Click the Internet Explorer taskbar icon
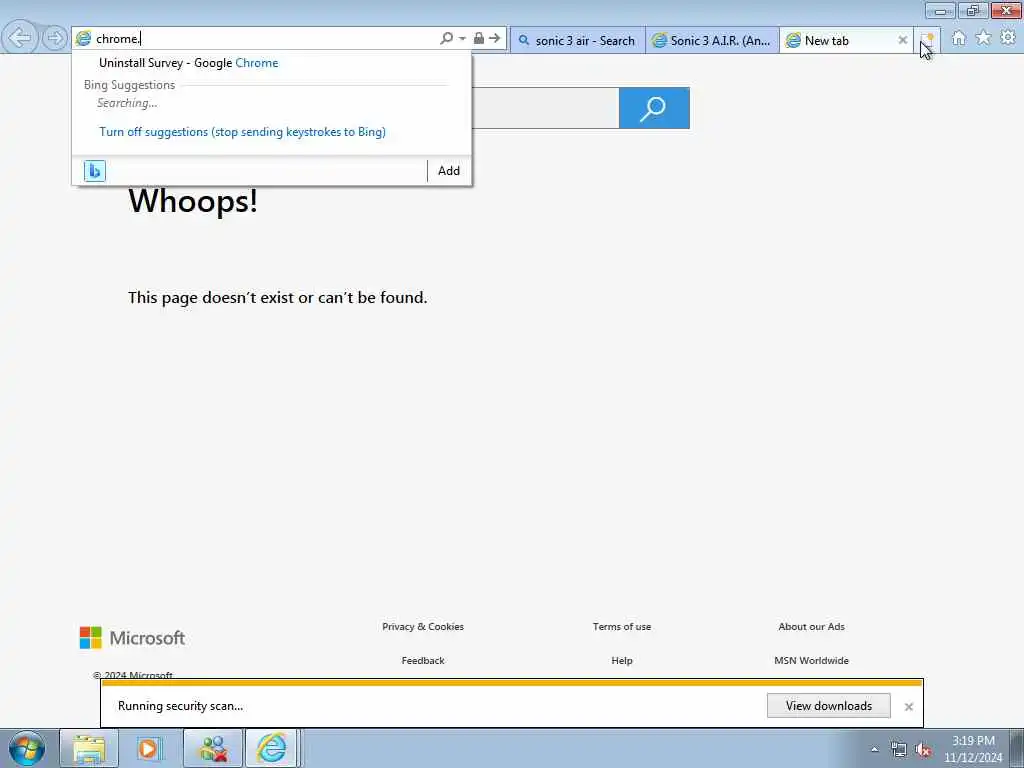This screenshot has height=768, width=1024. click(x=272, y=748)
